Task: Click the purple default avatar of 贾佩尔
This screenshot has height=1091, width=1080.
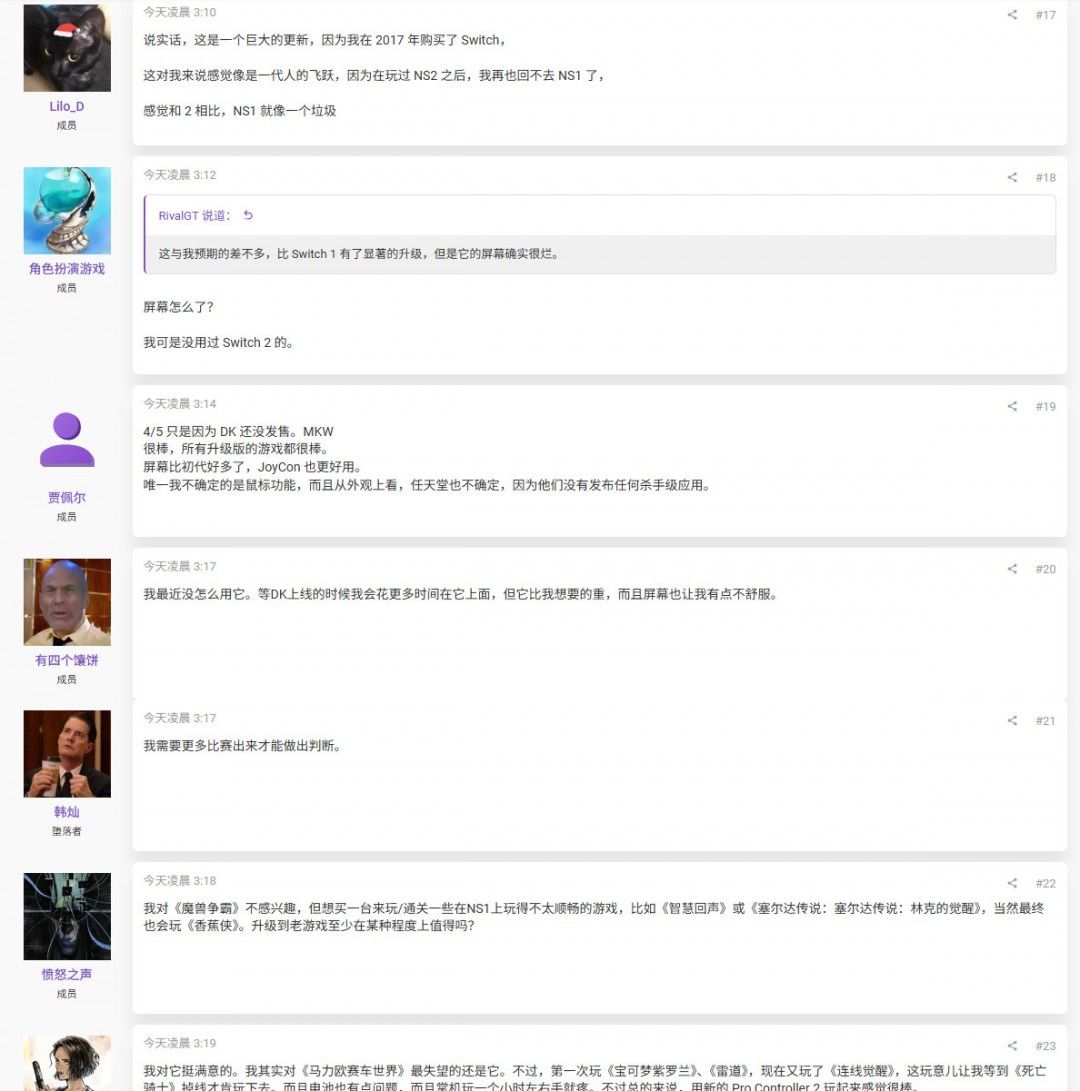Action: point(67,440)
